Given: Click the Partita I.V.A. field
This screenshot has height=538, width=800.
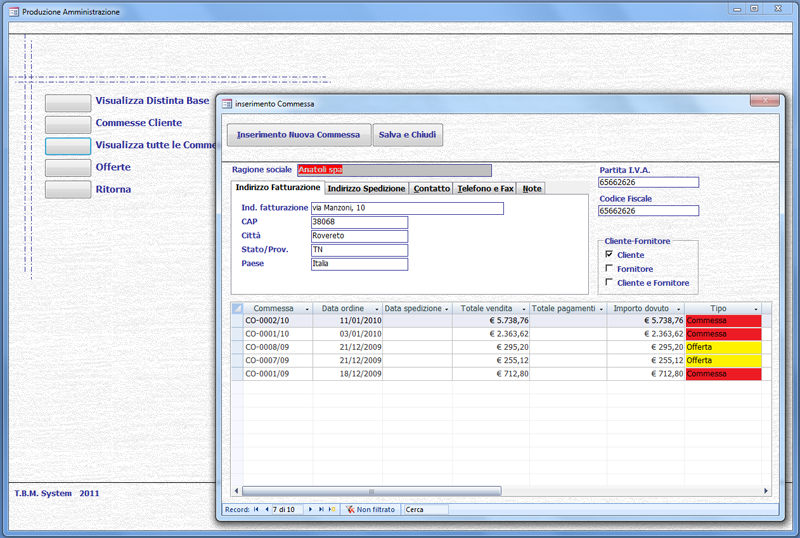Looking at the screenshot, I should [648, 182].
